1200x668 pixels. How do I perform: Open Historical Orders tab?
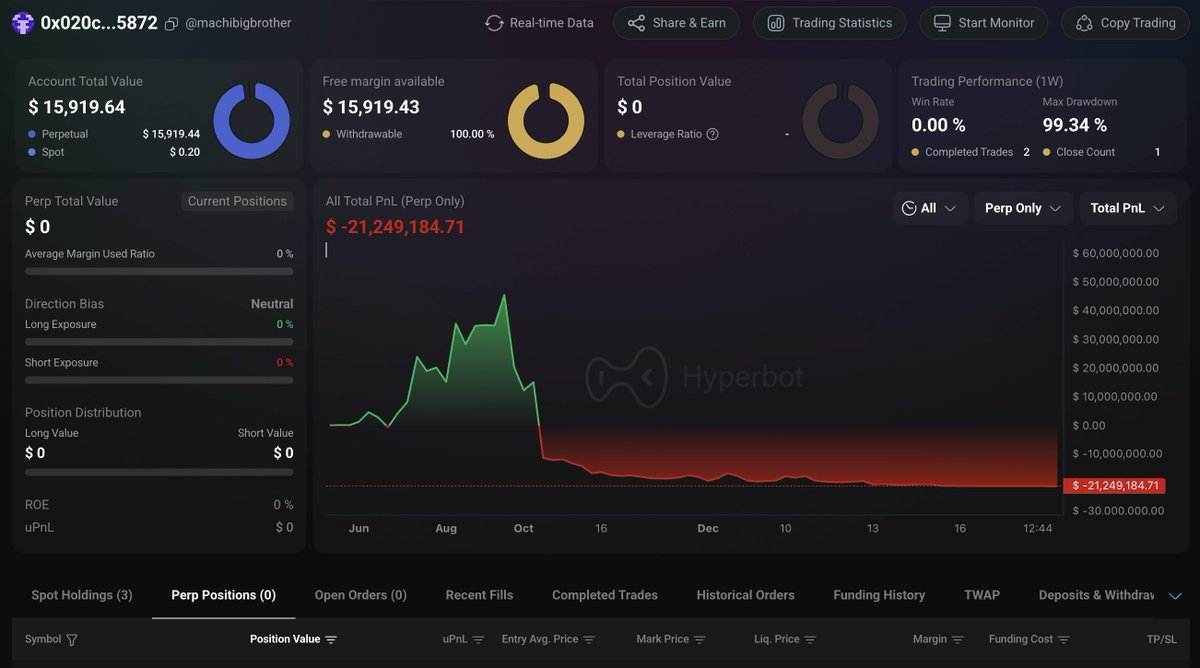click(746, 595)
